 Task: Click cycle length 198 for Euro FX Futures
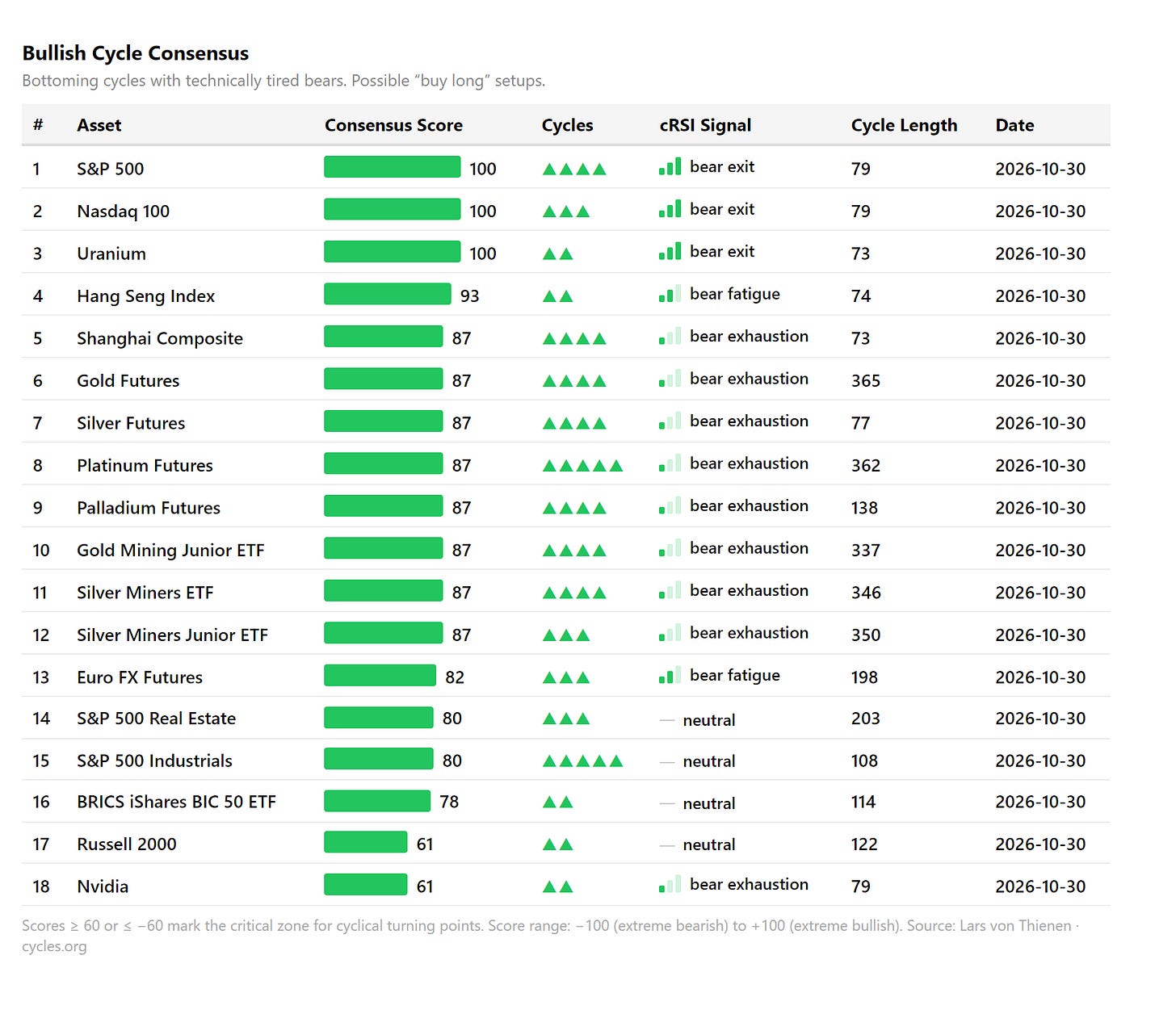(x=864, y=677)
